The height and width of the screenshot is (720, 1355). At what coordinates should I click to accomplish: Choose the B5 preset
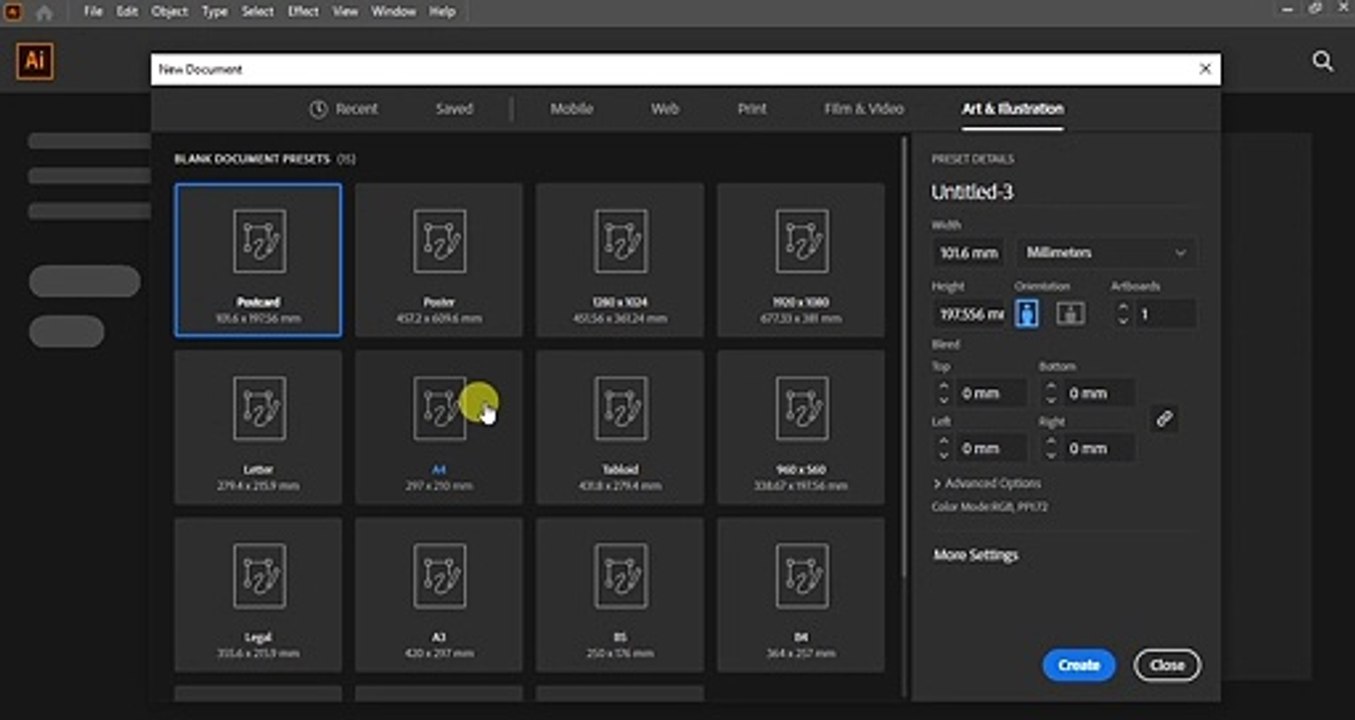pyautogui.click(x=620, y=594)
